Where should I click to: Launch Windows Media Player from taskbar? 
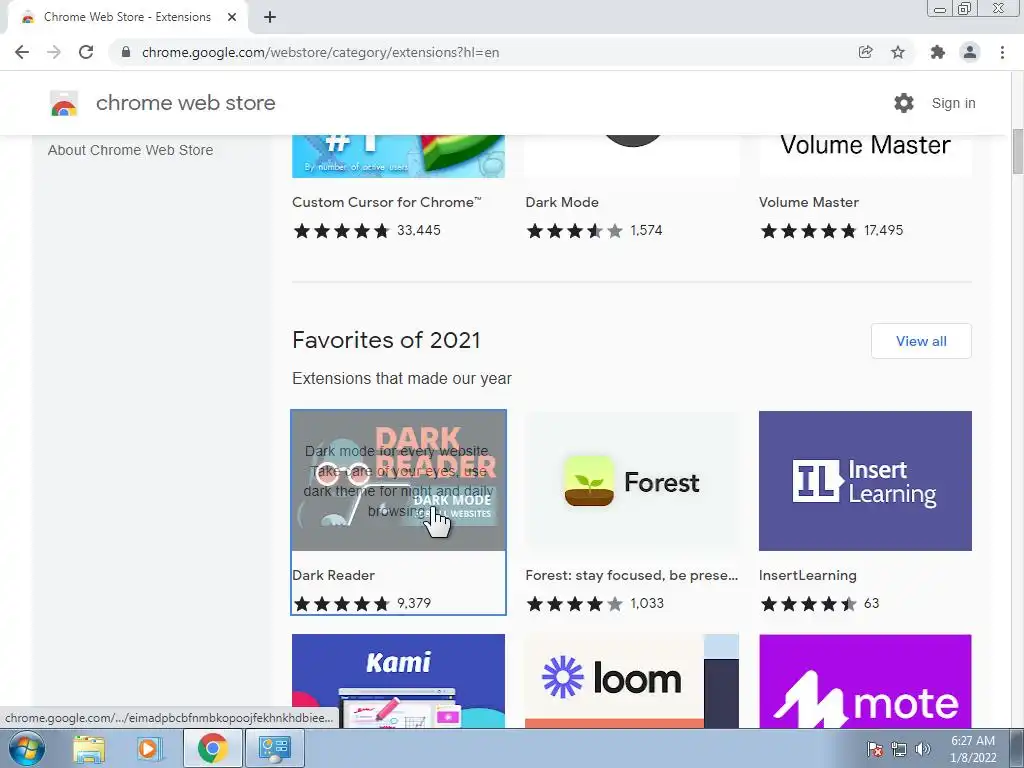point(148,748)
